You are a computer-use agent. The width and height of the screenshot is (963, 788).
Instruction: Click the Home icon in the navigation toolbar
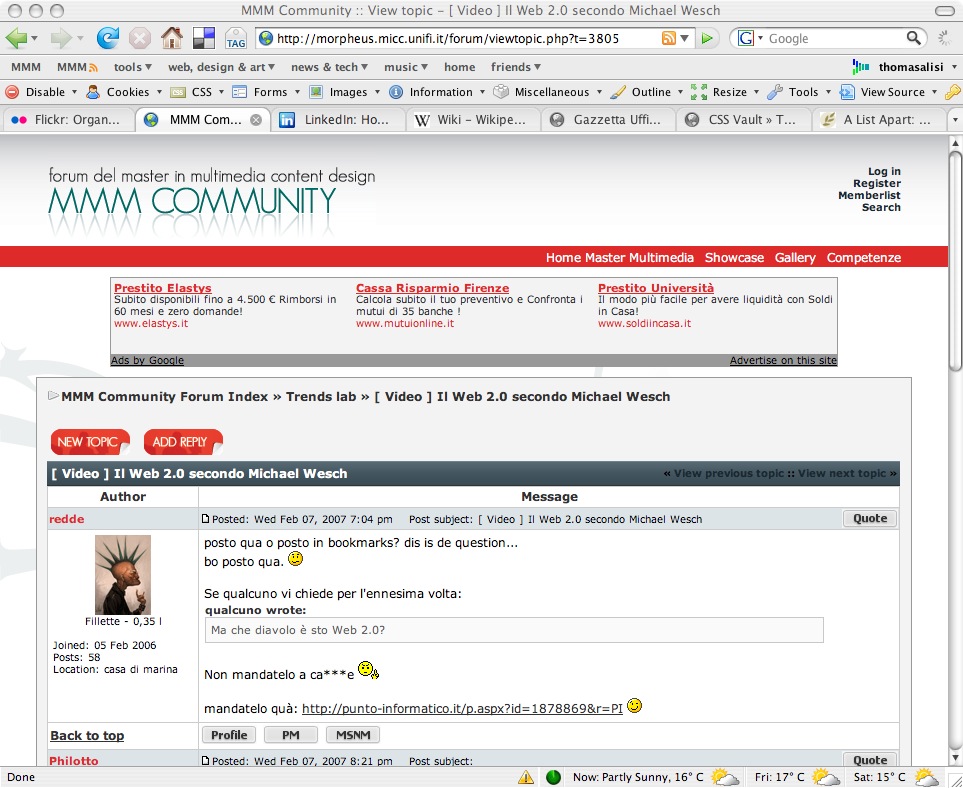click(172, 39)
